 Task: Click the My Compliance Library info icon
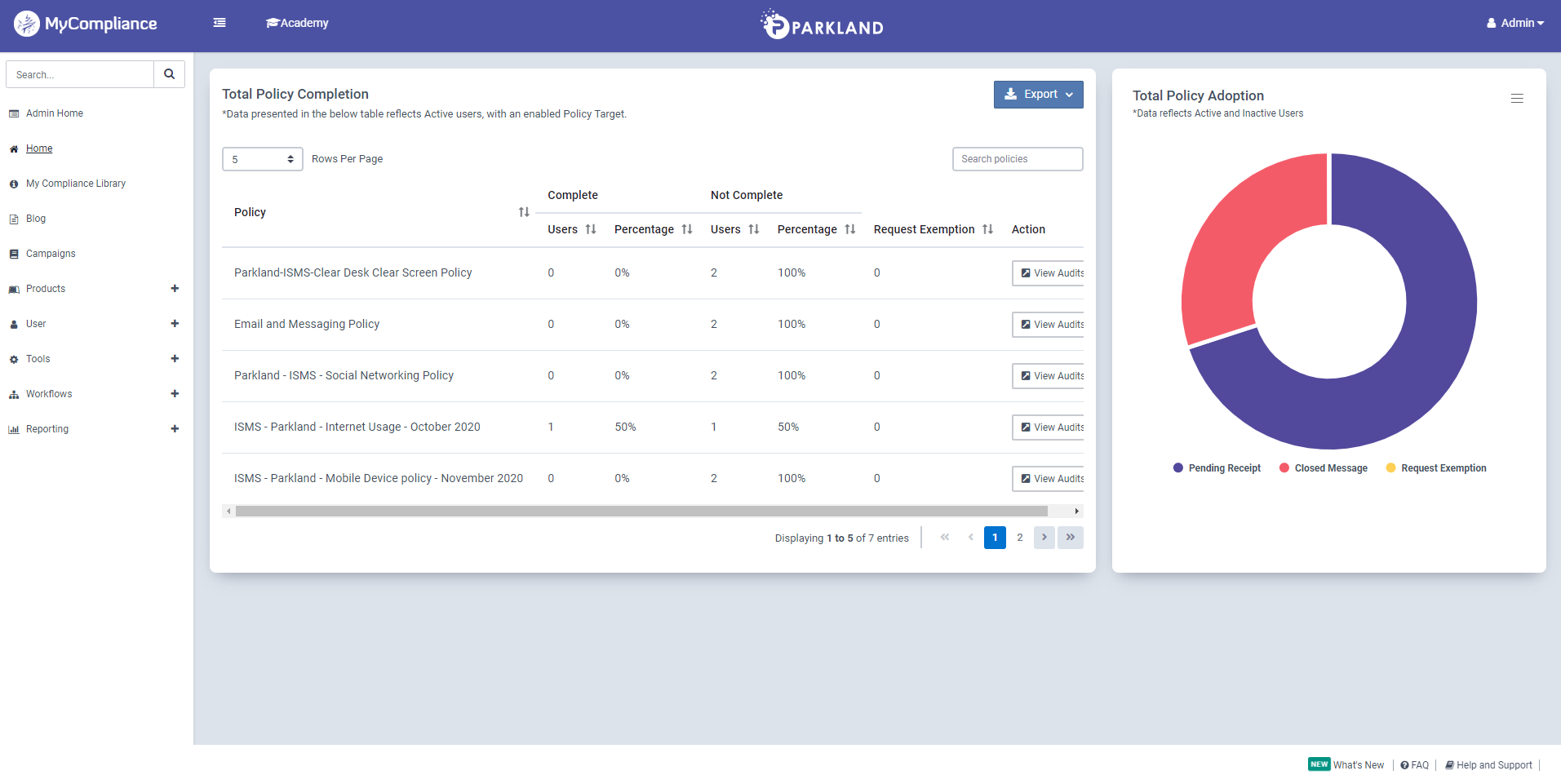(14, 184)
